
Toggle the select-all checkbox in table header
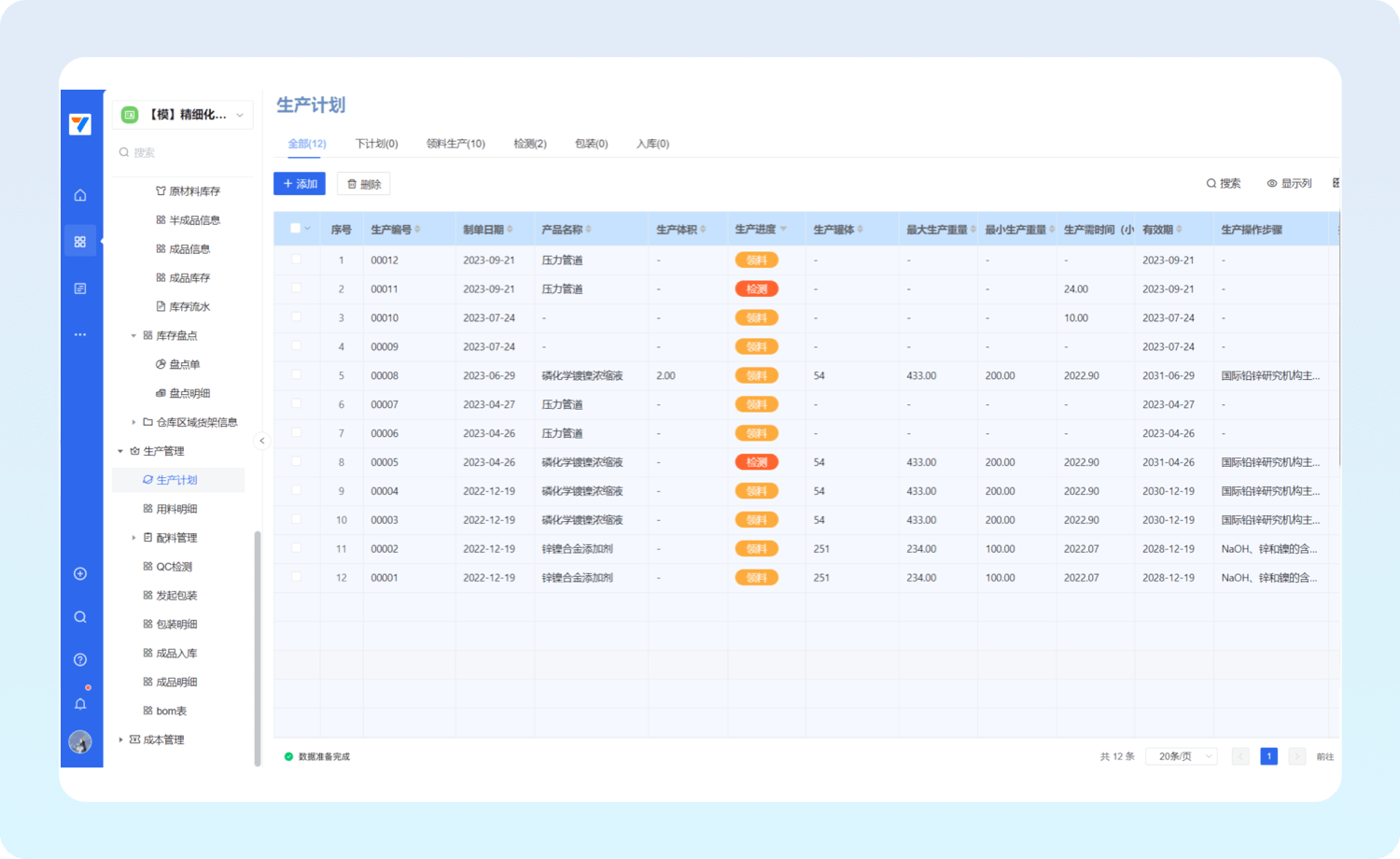click(296, 229)
